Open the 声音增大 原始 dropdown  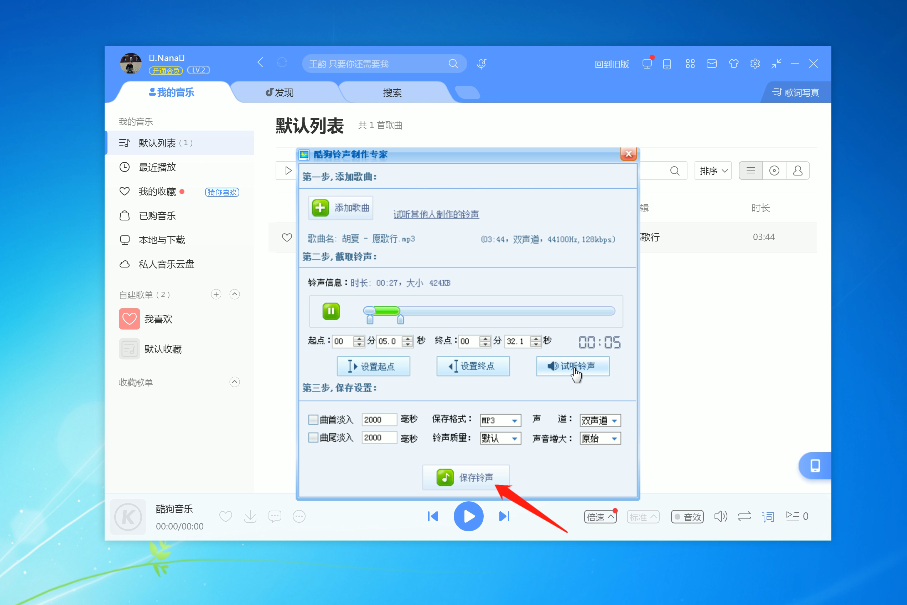pyautogui.click(x=600, y=438)
